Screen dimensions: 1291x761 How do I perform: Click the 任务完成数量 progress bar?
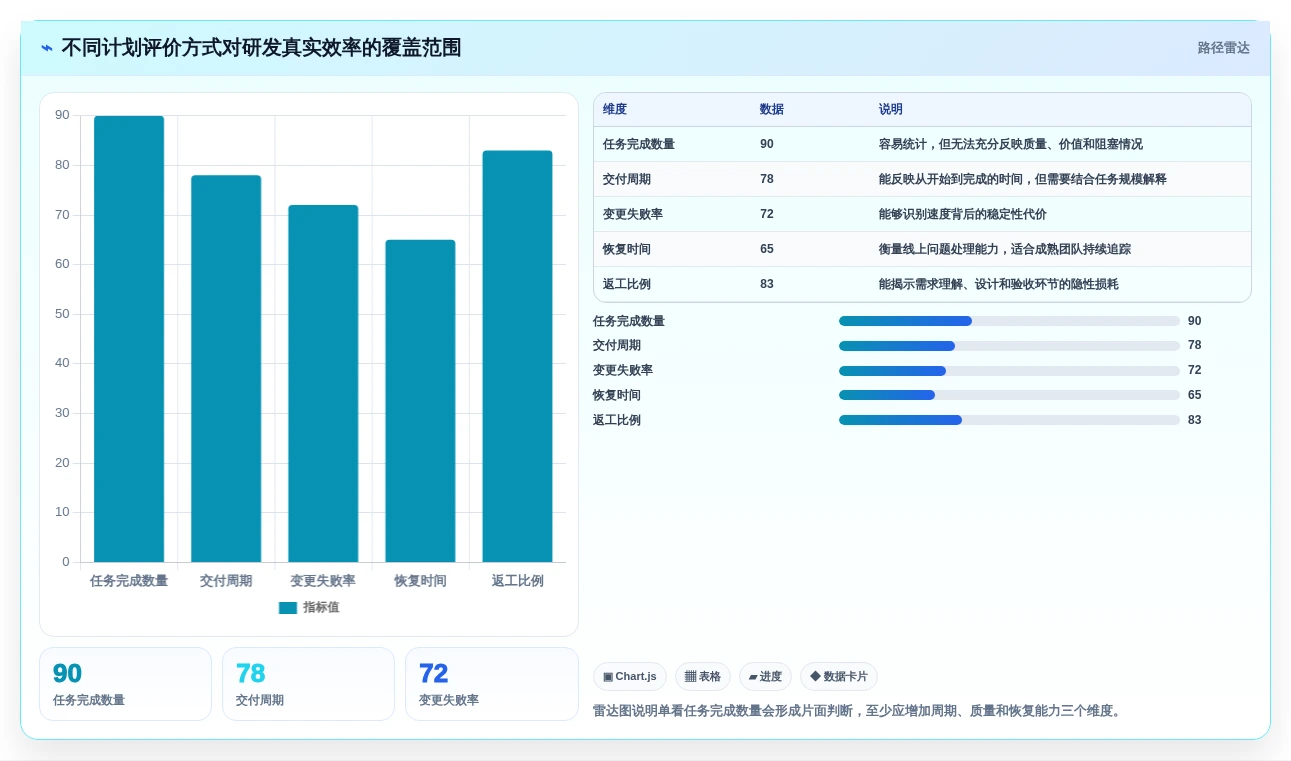[x=1009, y=321]
